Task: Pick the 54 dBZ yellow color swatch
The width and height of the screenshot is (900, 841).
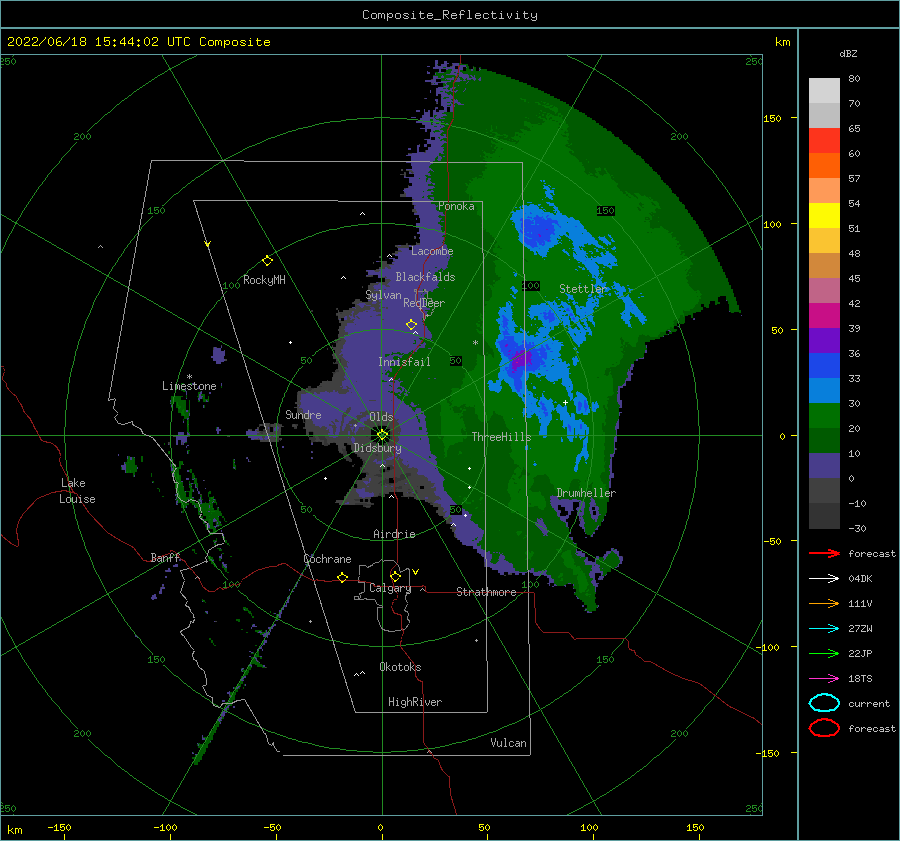Action: tap(824, 216)
